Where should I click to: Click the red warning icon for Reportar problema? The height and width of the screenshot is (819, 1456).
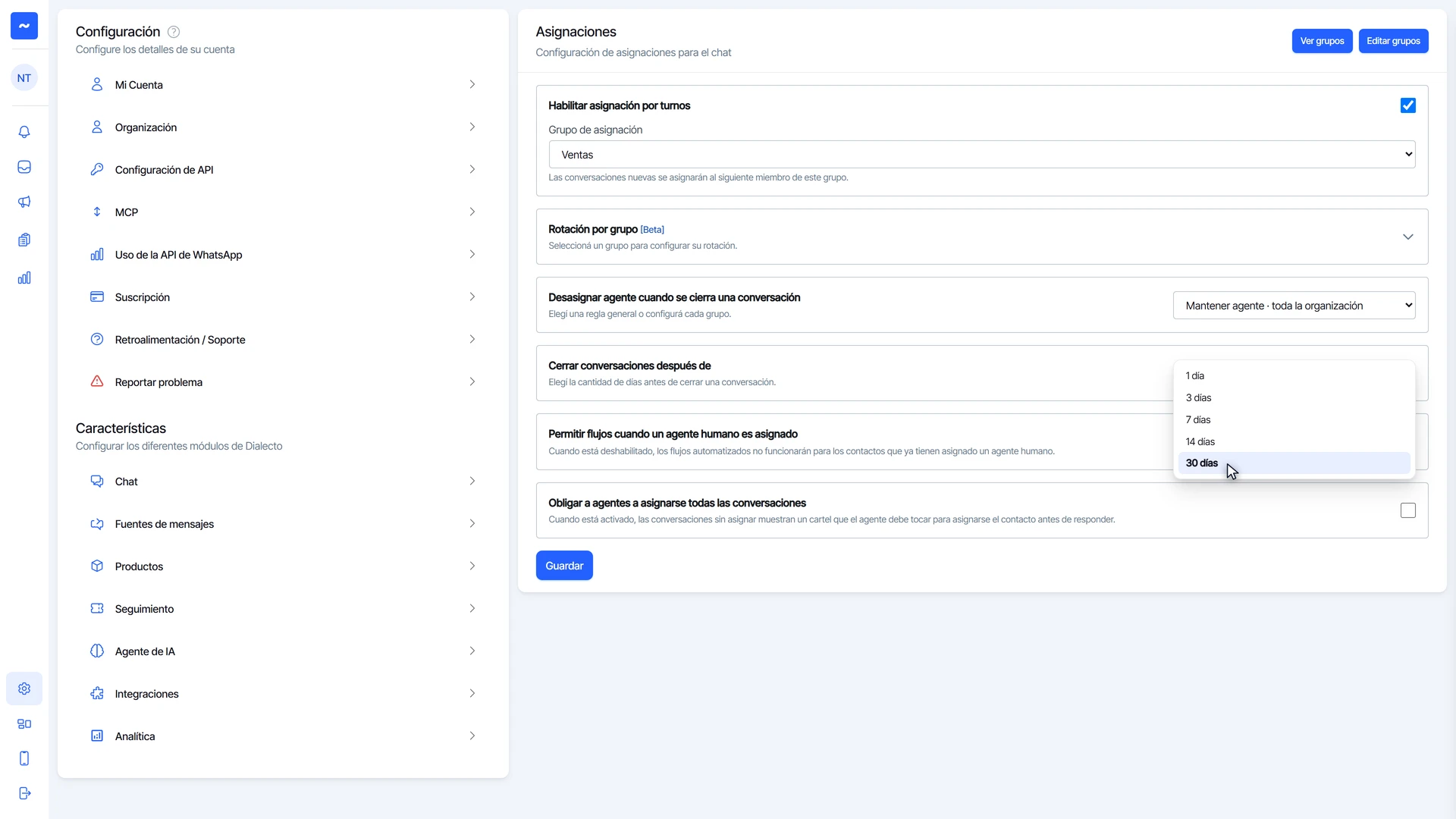click(97, 381)
